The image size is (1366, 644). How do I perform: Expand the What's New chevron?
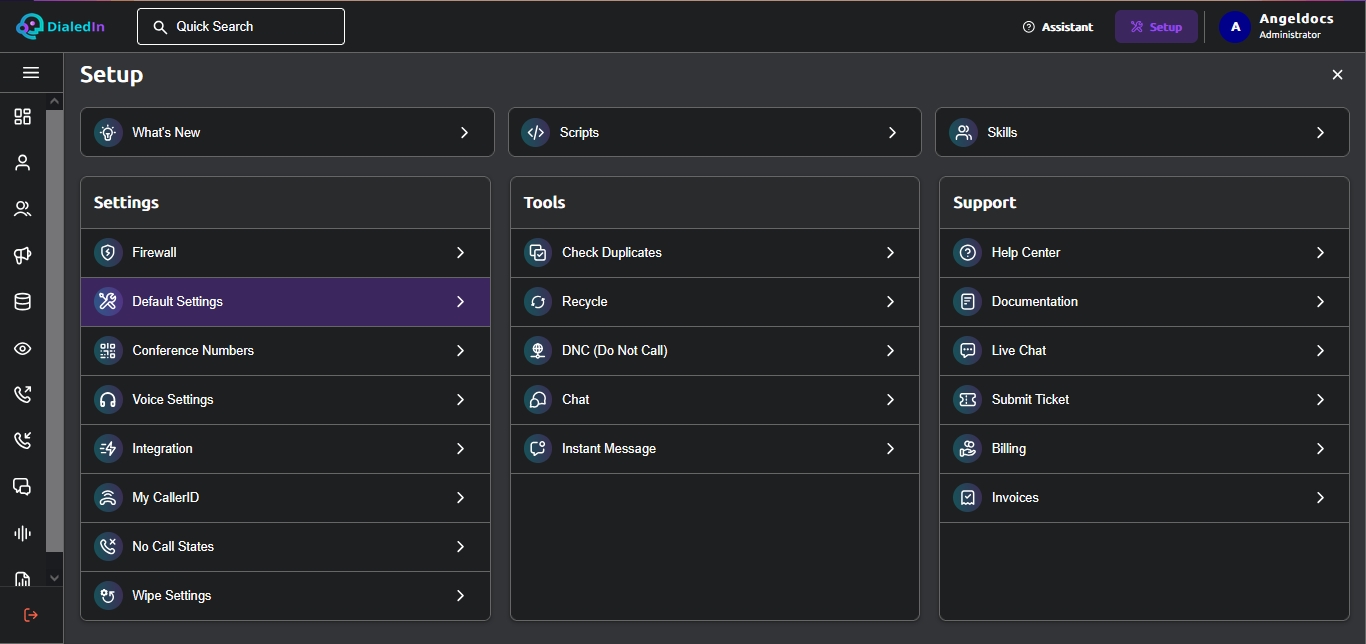pos(464,132)
